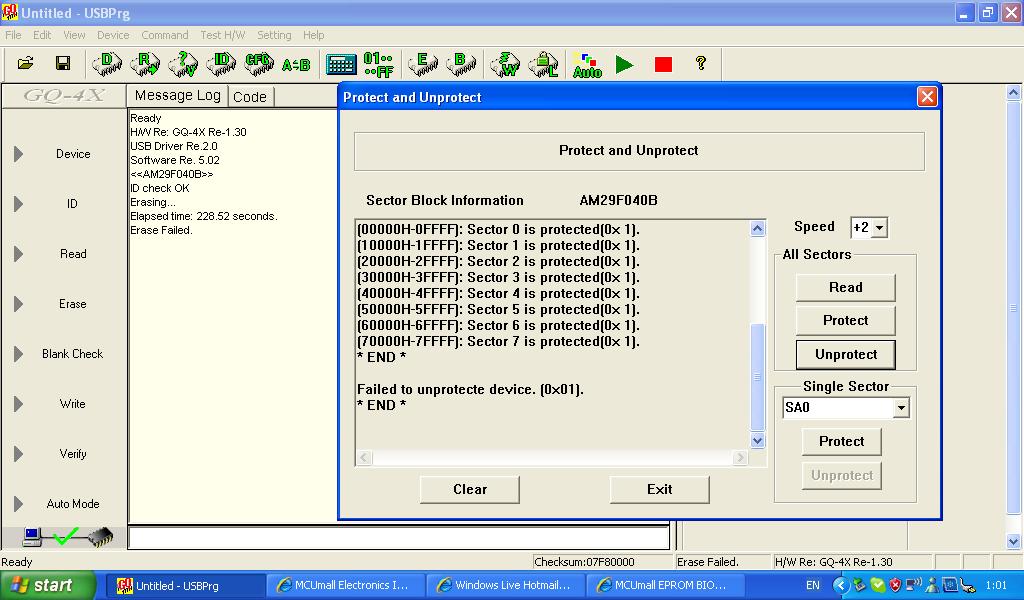Image resolution: width=1024 pixels, height=600 pixels.
Task: Click the open file folder icon
Action: point(25,63)
